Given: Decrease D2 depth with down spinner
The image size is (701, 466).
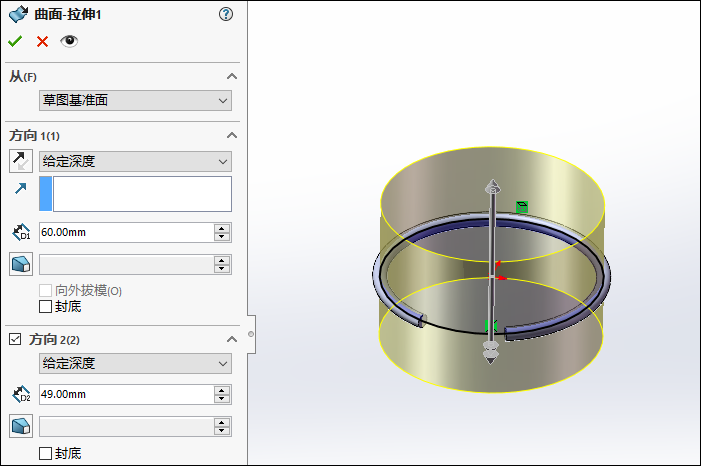Looking at the screenshot, I should 222,399.
